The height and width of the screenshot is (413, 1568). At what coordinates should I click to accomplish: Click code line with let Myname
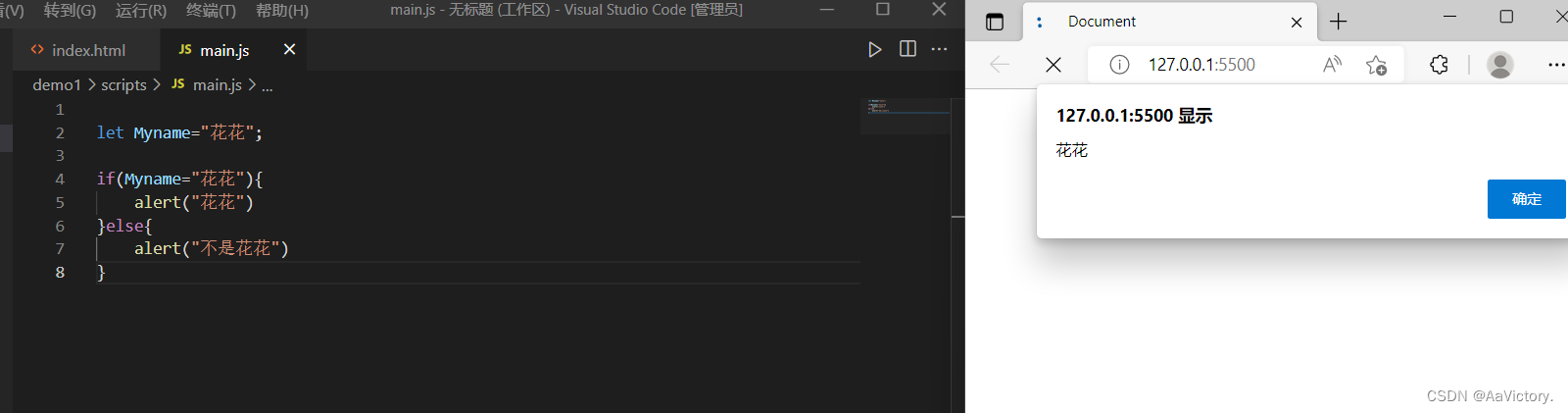click(179, 132)
